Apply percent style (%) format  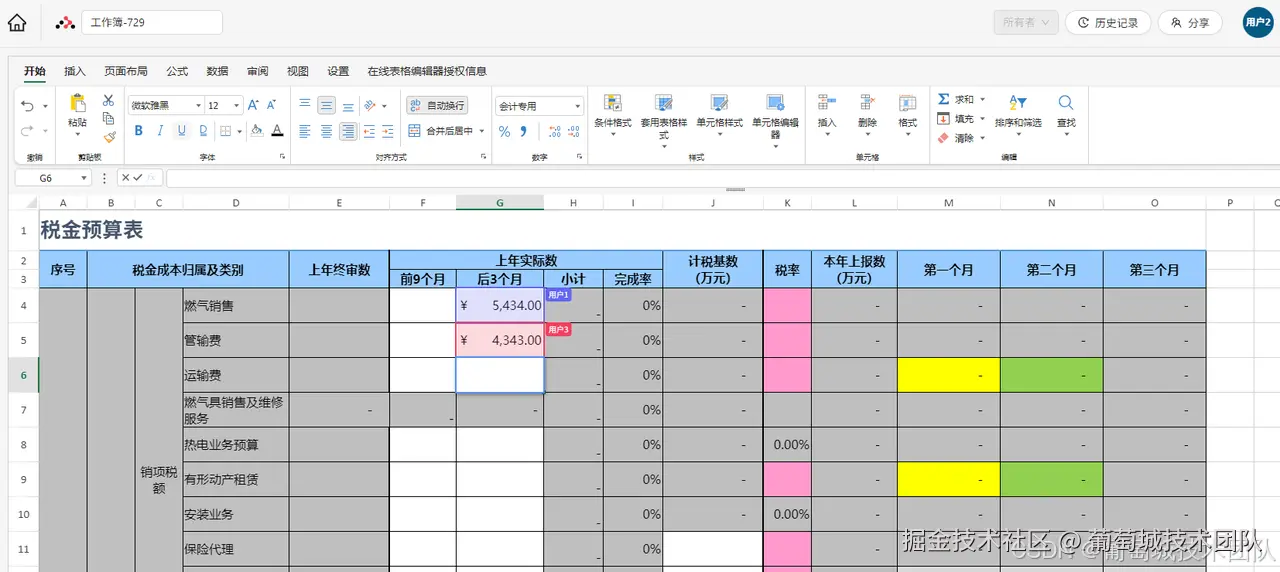coord(504,131)
